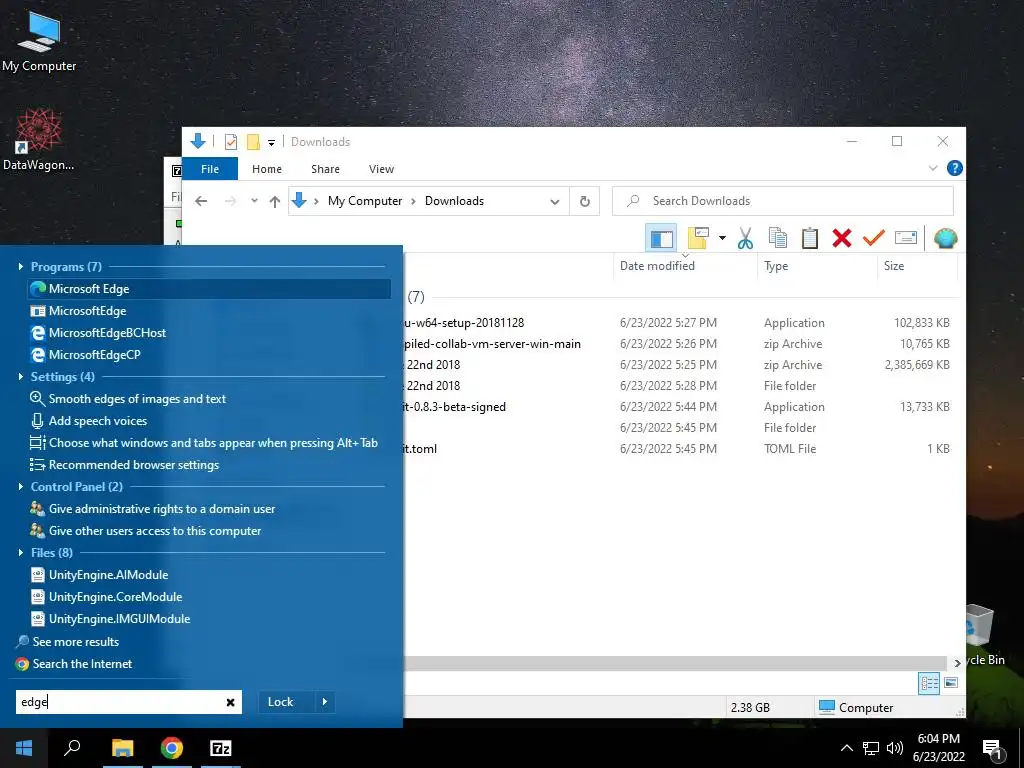This screenshot has height=768, width=1024.
Task: Expand the ribbon with the chevron
Action: (x=933, y=168)
